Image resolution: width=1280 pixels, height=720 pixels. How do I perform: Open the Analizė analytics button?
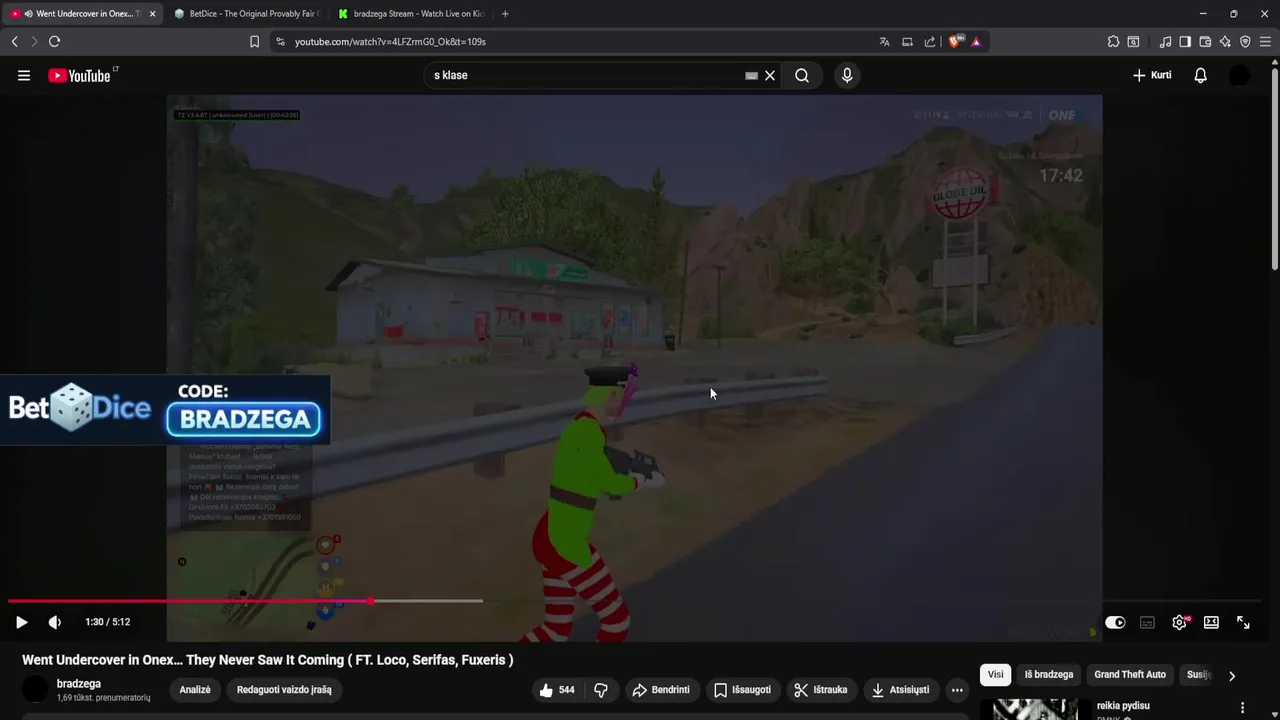click(x=195, y=690)
